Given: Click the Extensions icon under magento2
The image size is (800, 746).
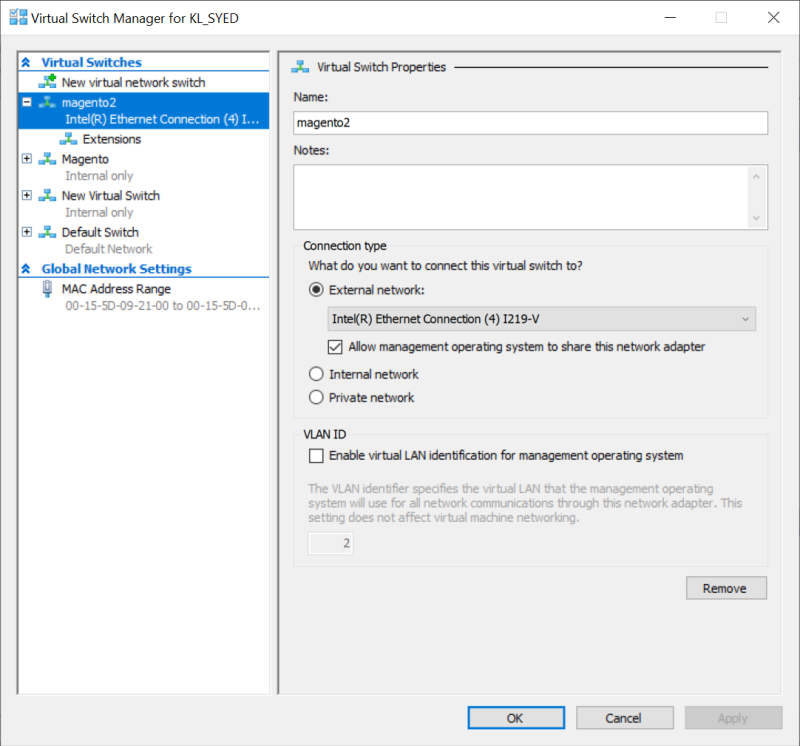Looking at the screenshot, I should tap(68, 139).
